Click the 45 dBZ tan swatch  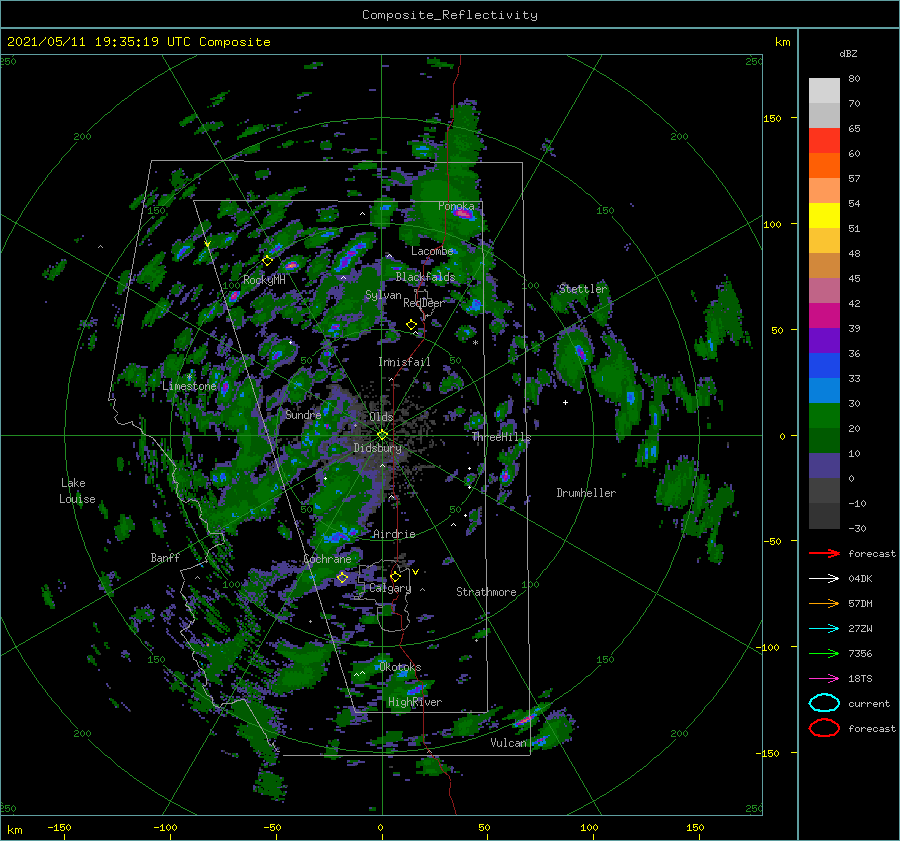[x=824, y=265]
